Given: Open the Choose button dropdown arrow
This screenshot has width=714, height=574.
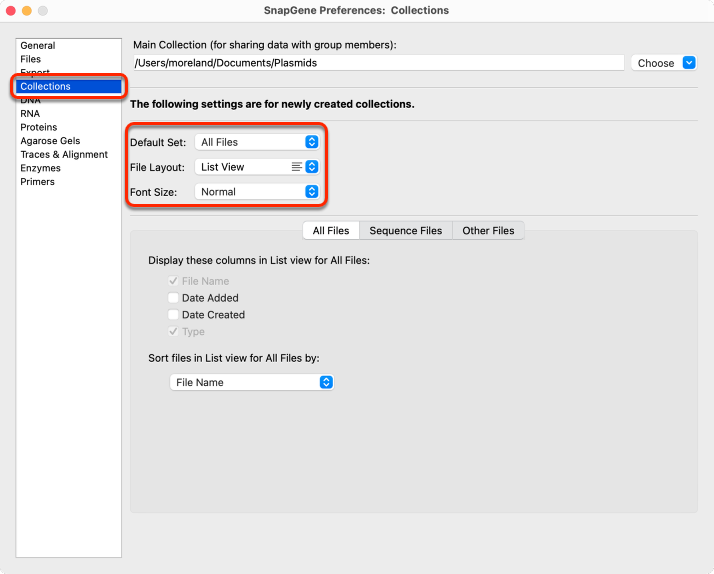Looking at the screenshot, I should [689, 63].
